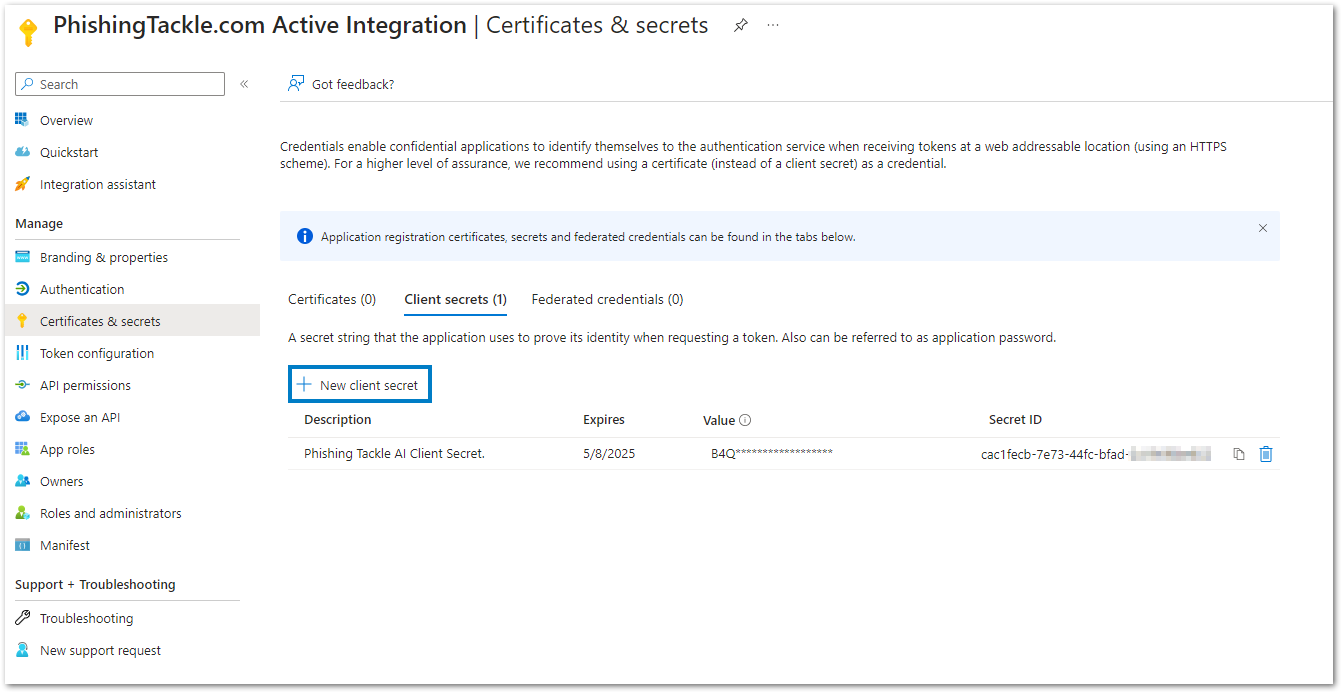Click the expiry date 5/8/2025
The height and width of the screenshot is (693, 1342).
609,454
